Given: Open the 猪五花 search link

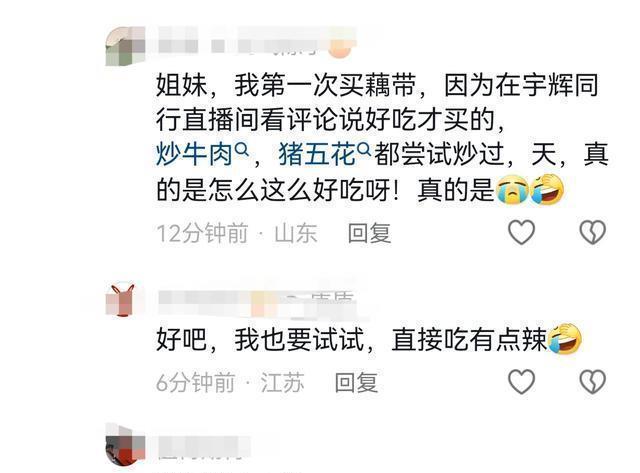Looking at the screenshot, I should coord(317,155).
